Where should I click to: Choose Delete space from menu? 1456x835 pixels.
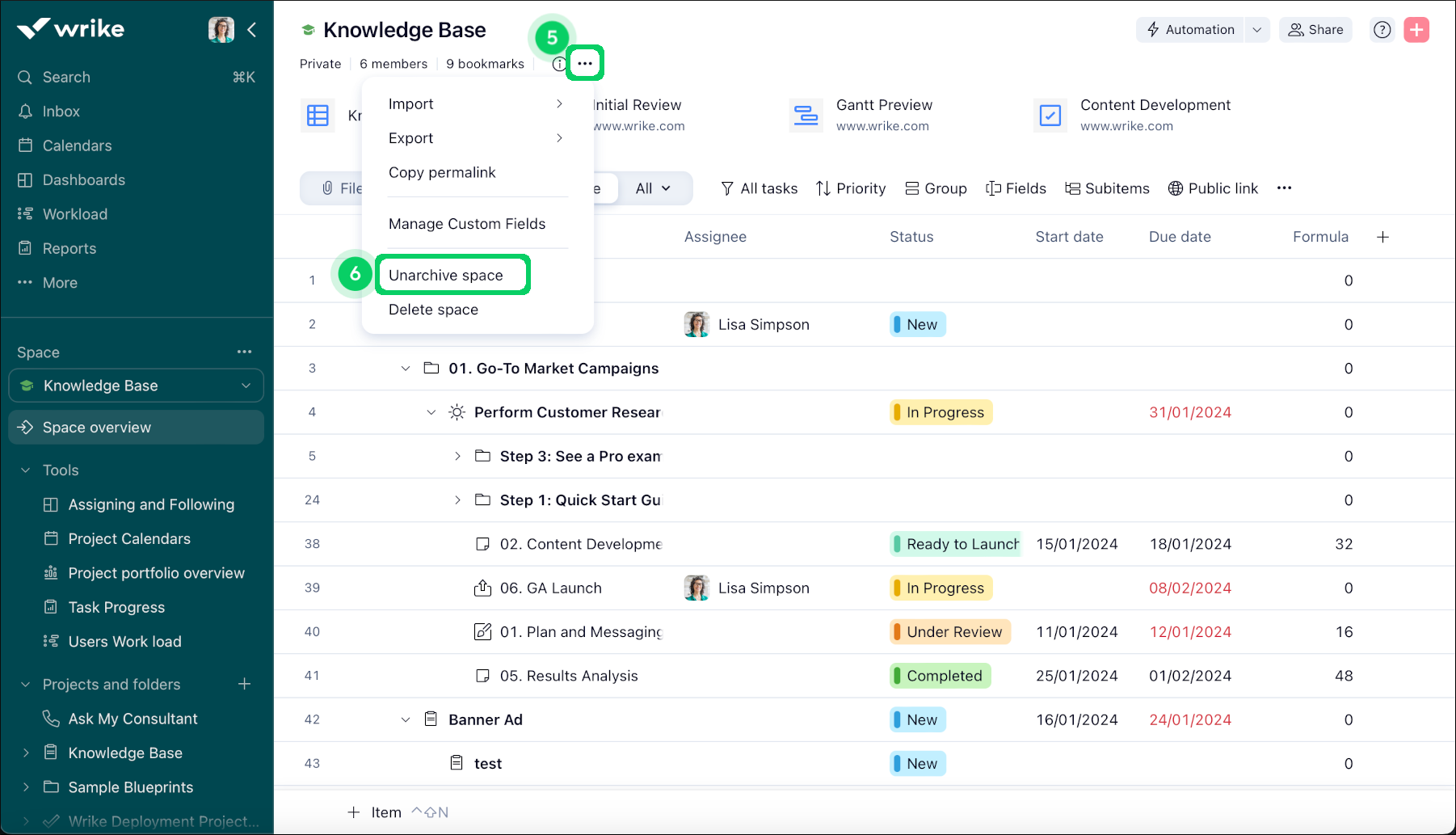[433, 310]
